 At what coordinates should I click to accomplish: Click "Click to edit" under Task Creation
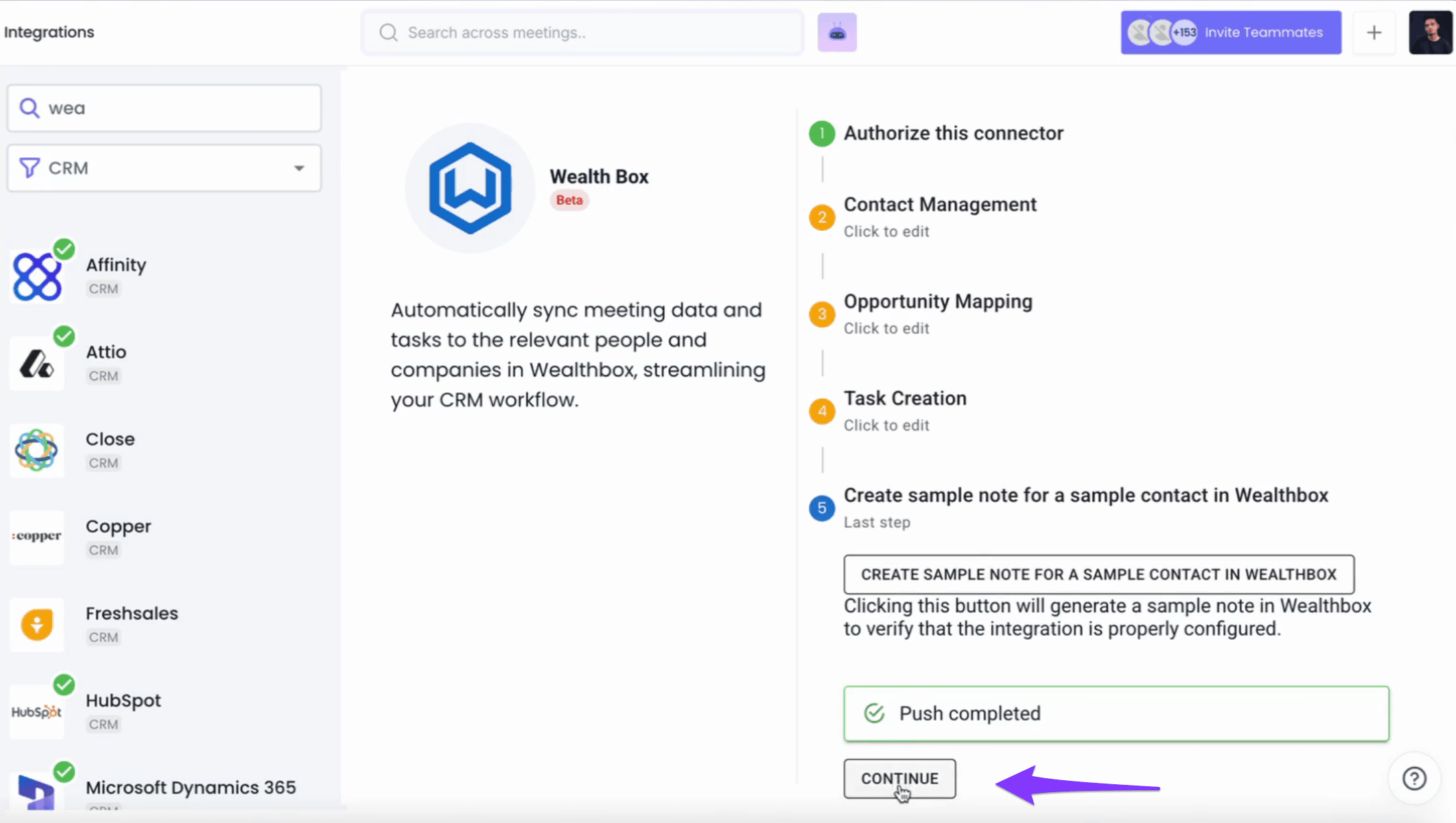point(886,426)
